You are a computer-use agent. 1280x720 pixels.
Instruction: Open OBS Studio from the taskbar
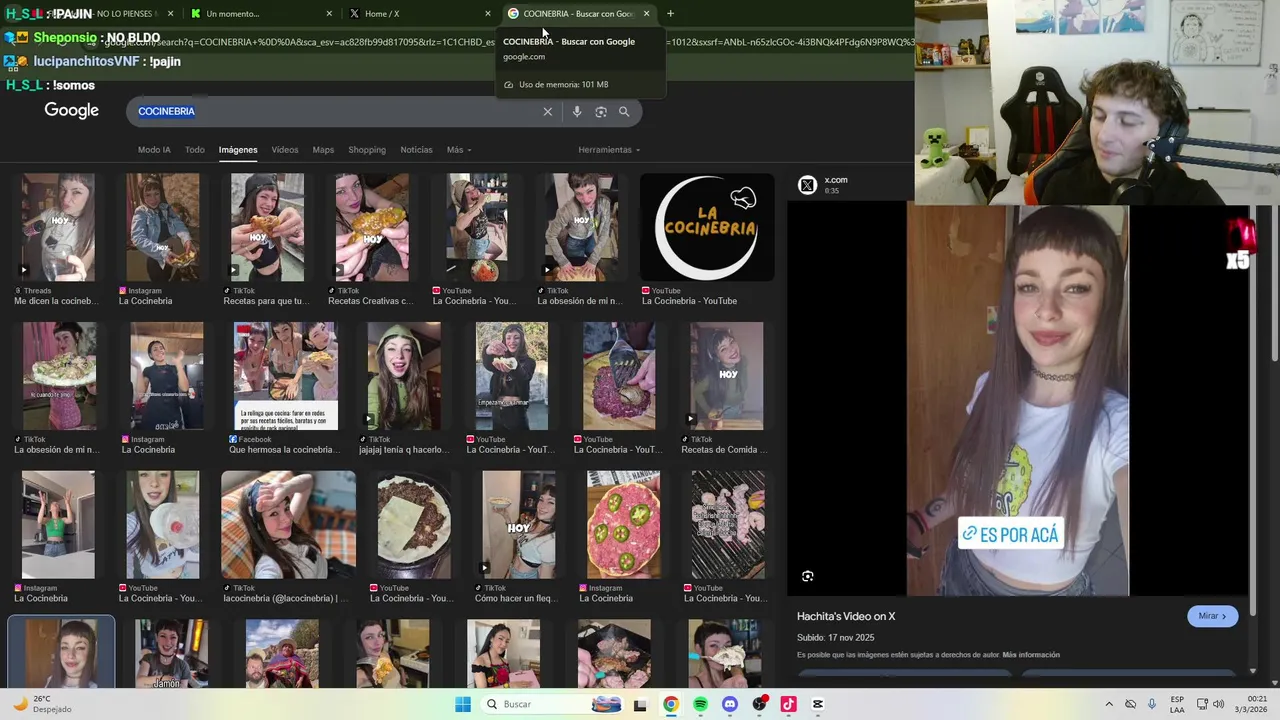759,704
